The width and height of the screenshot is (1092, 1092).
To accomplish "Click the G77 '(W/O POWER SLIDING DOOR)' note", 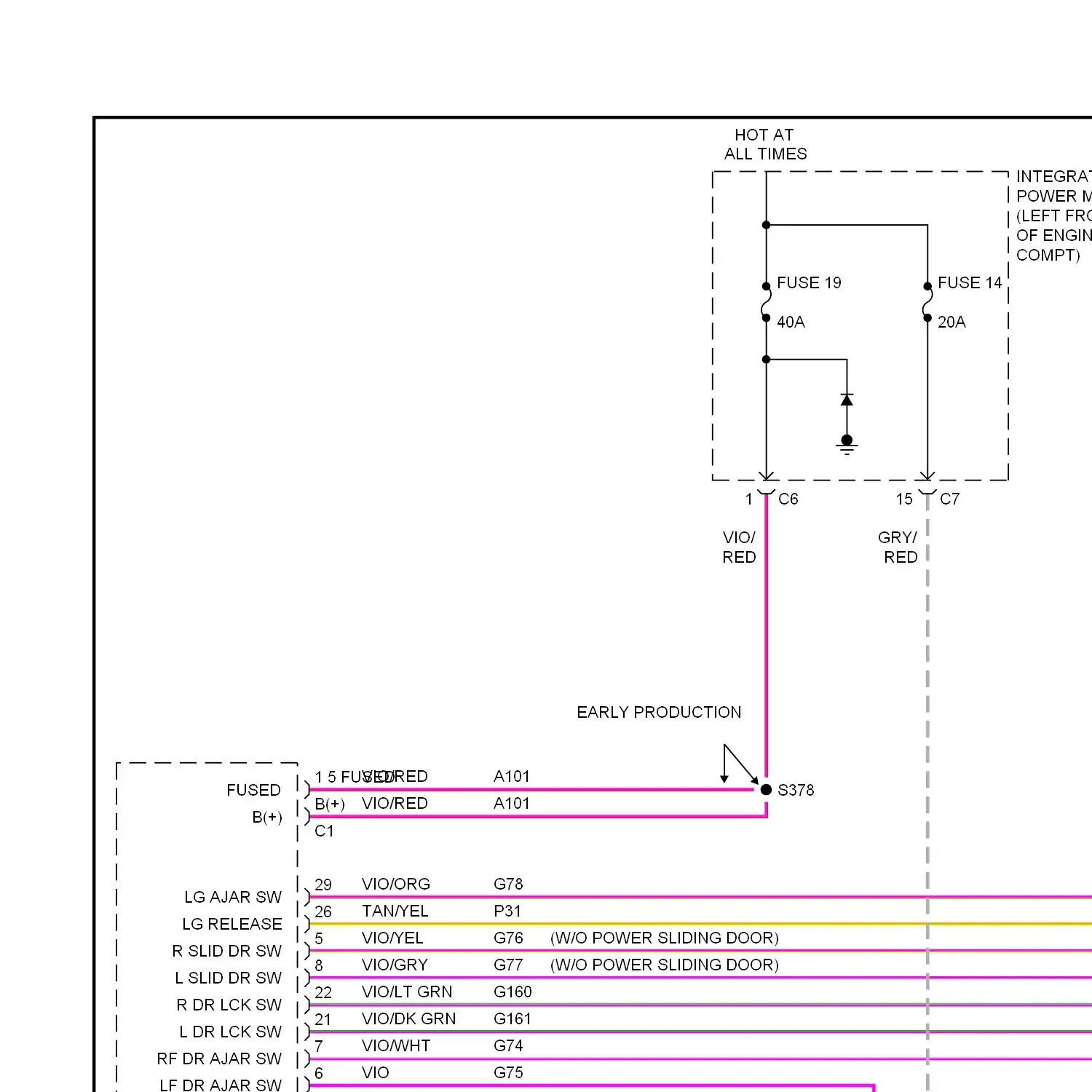I will point(665,965).
